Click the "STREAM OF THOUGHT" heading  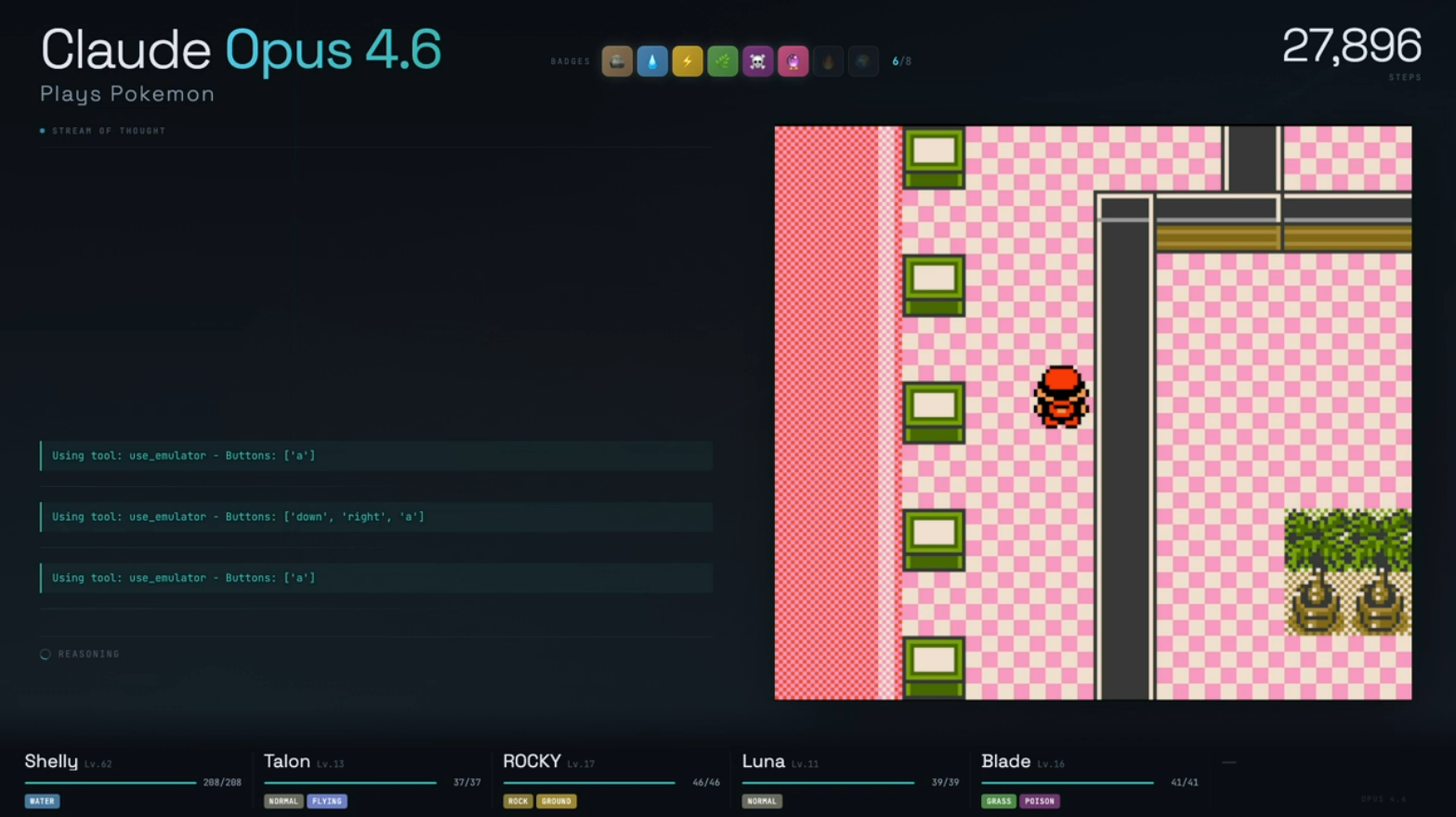coord(109,131)
